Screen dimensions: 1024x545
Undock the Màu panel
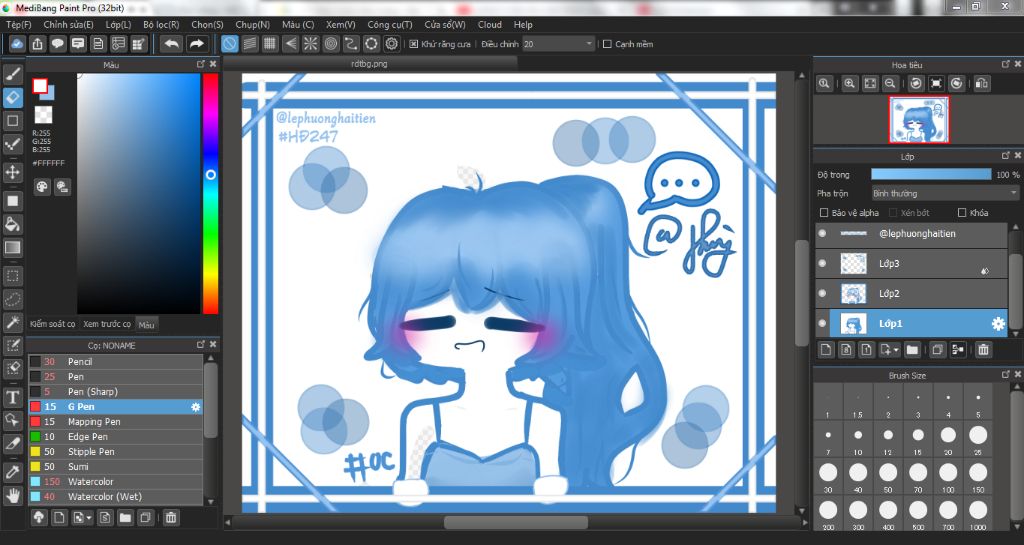(200, 64)
